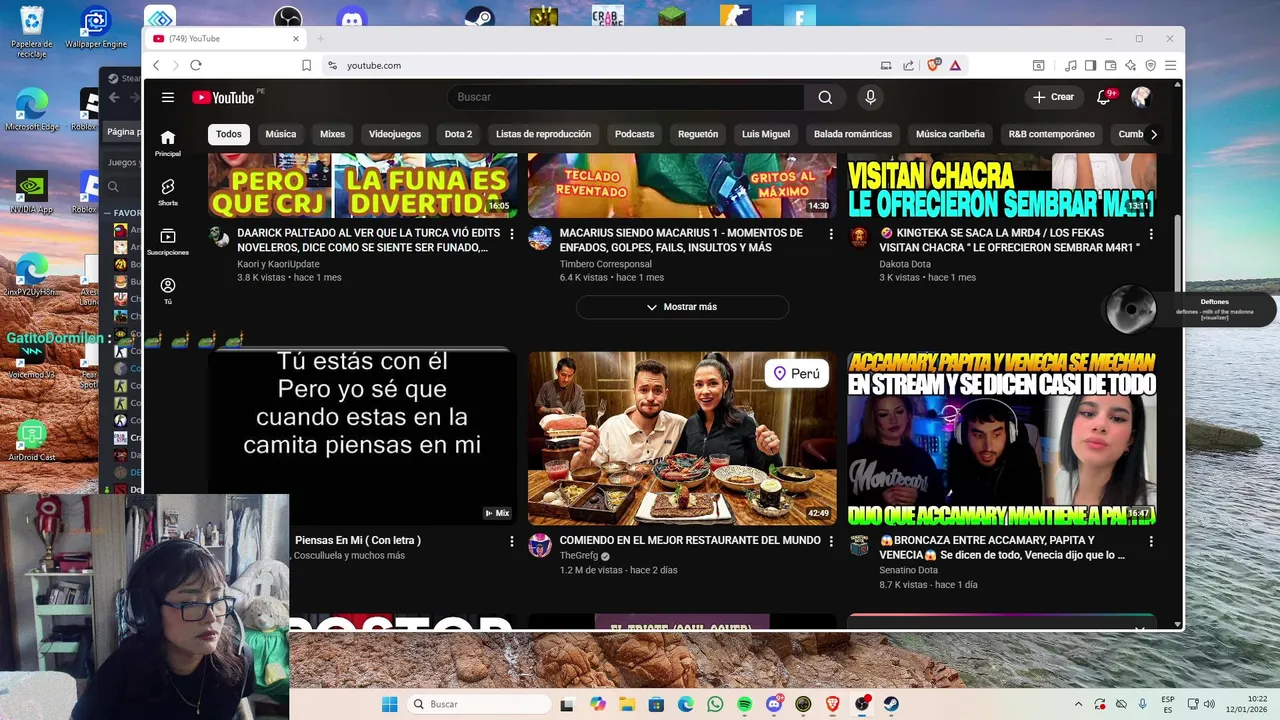Open options for the DAARICK PALTEADO video
Image resolution: width=1280 pixels, height=720 pixels.
(x=512, y=234)
